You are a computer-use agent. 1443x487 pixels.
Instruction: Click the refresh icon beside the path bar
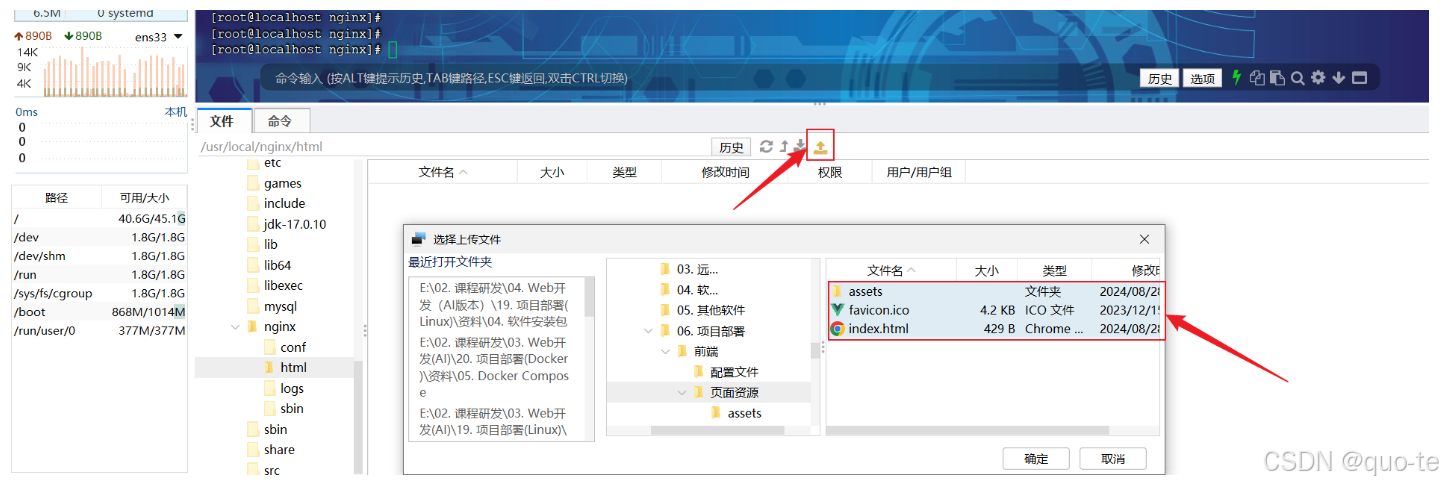[766, 147]
